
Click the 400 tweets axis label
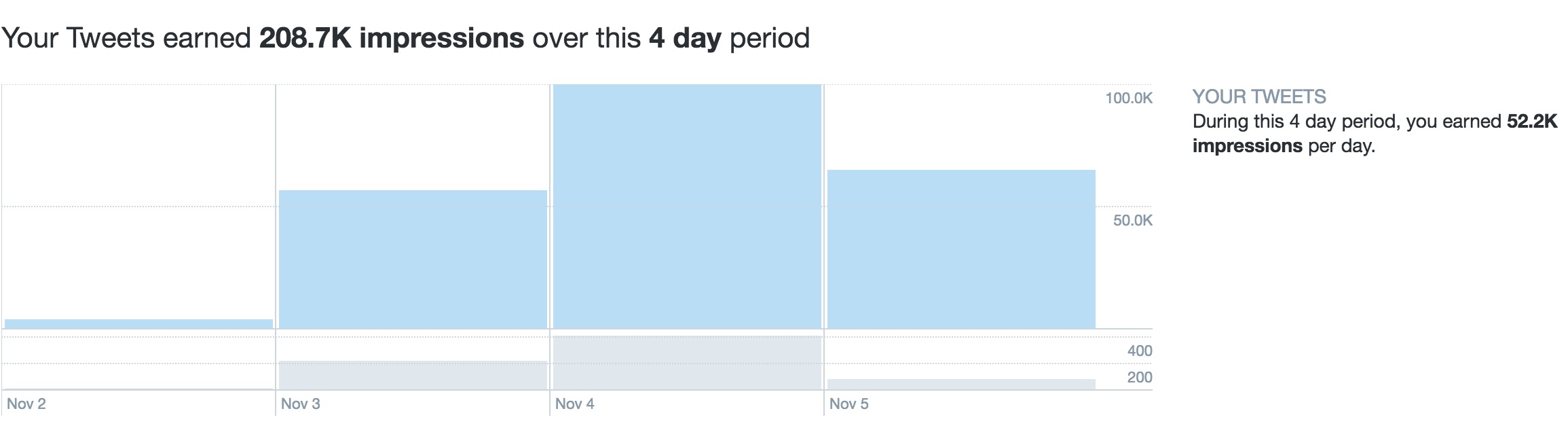click(x=1140, y=351)
